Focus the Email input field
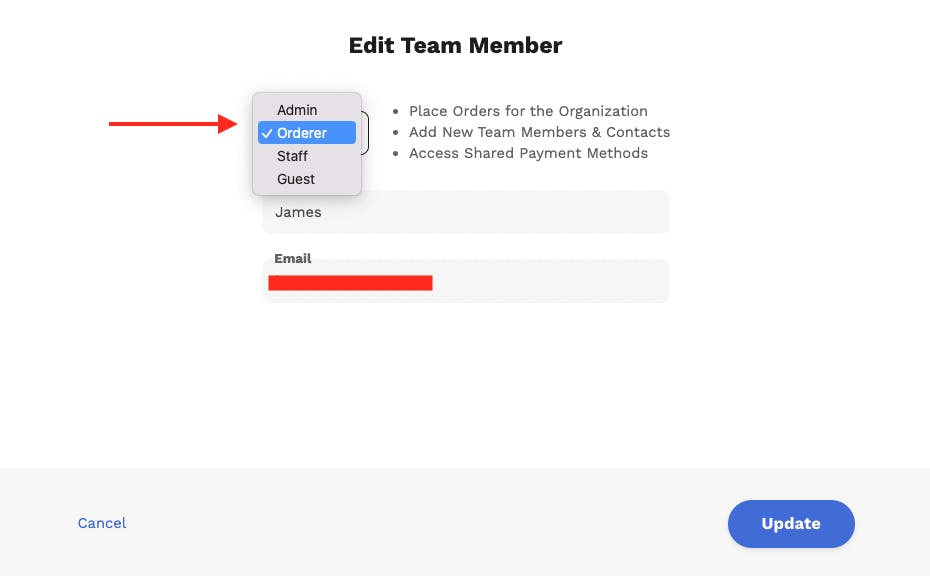930x576 pixels. point(550,283)
